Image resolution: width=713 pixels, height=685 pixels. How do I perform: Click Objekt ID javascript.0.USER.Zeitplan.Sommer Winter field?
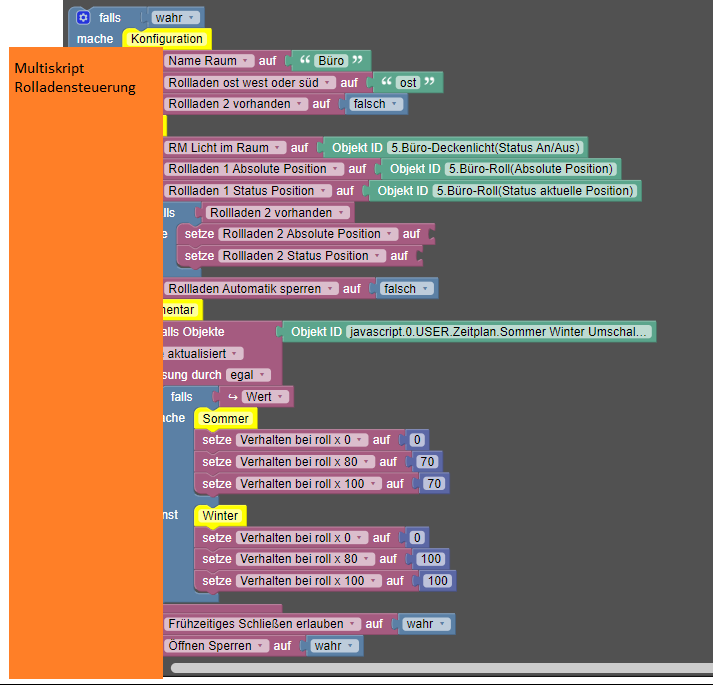coord(498,332)
